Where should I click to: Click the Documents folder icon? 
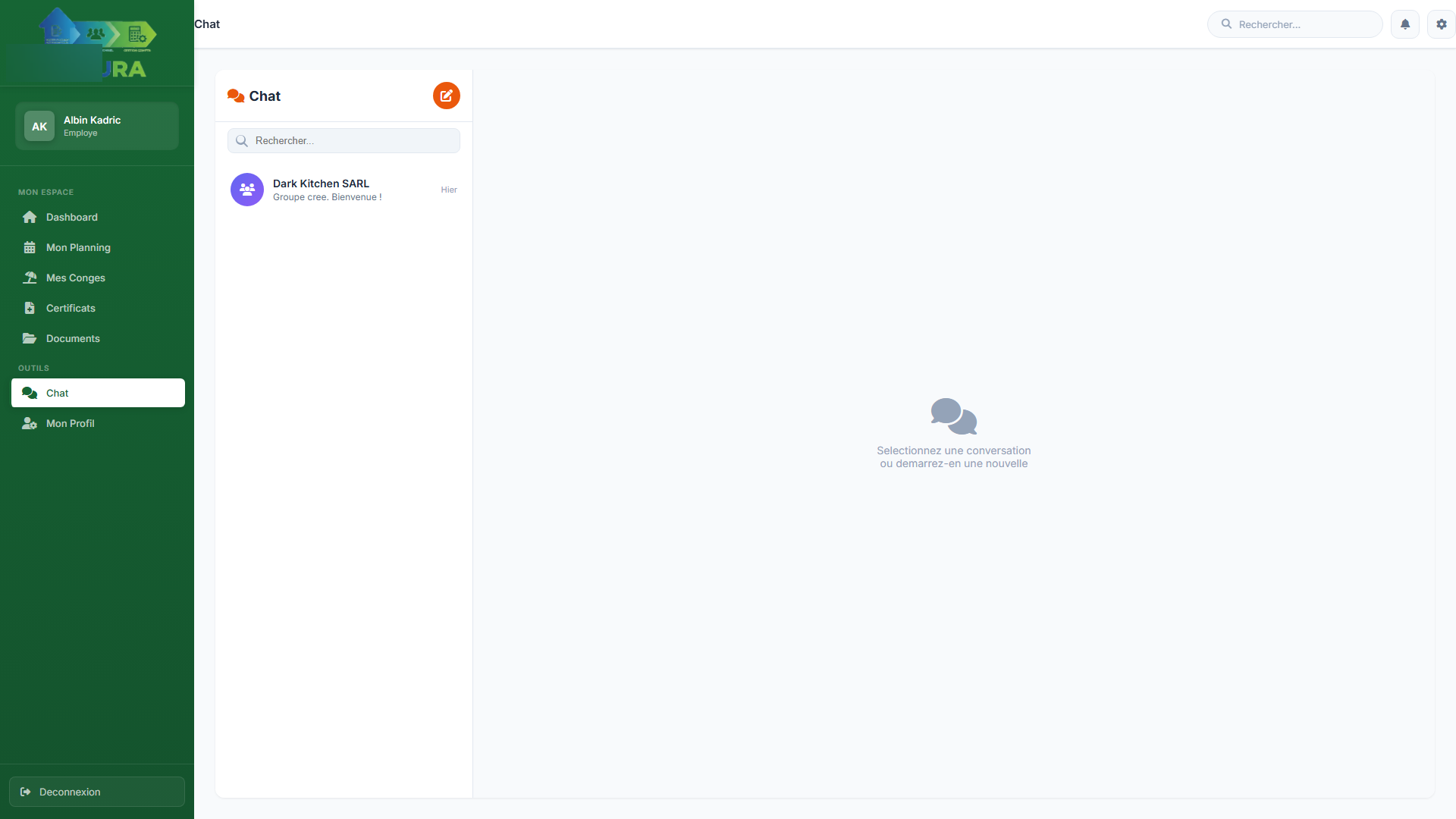click(x=30, y=339)
